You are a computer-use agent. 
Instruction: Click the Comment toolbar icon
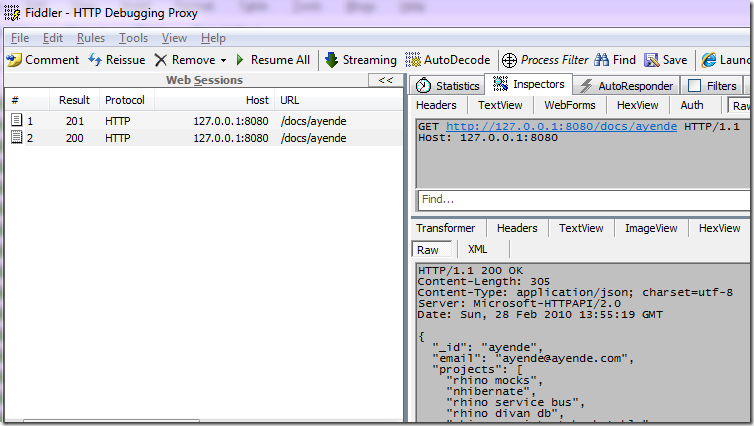click(x=14, y=60)
